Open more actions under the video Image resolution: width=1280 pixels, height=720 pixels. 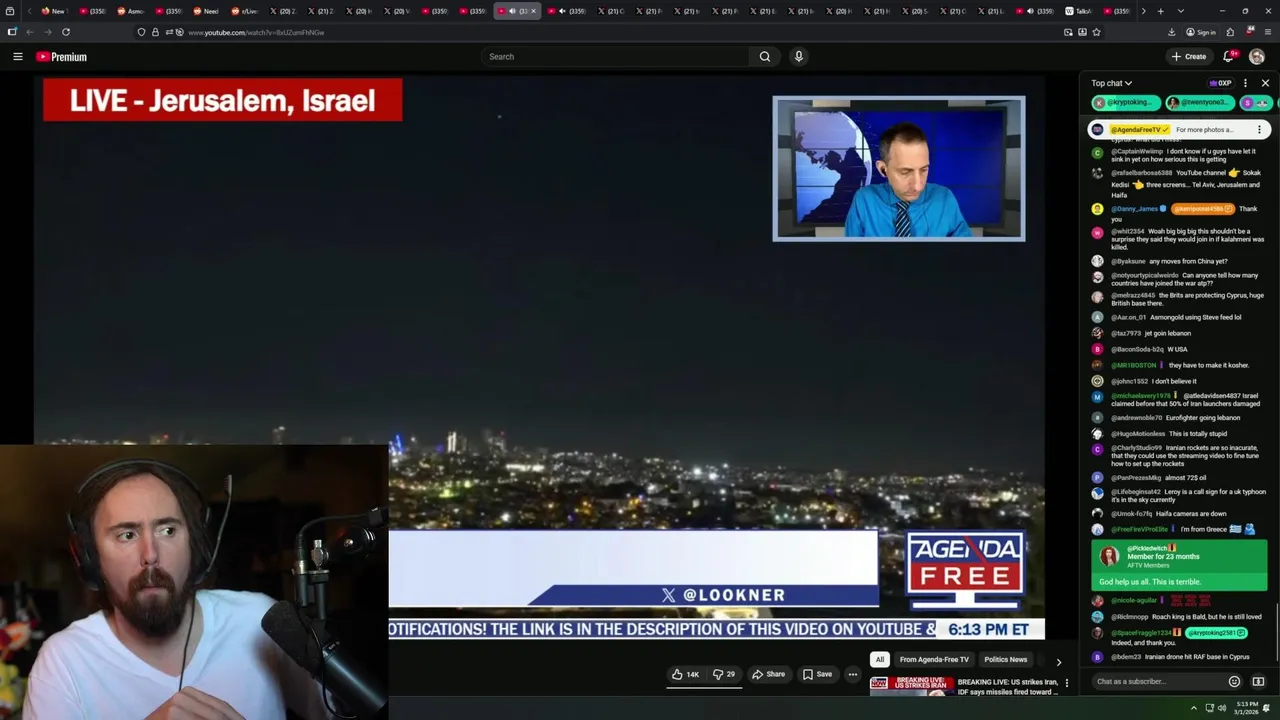tap(853, 674)
